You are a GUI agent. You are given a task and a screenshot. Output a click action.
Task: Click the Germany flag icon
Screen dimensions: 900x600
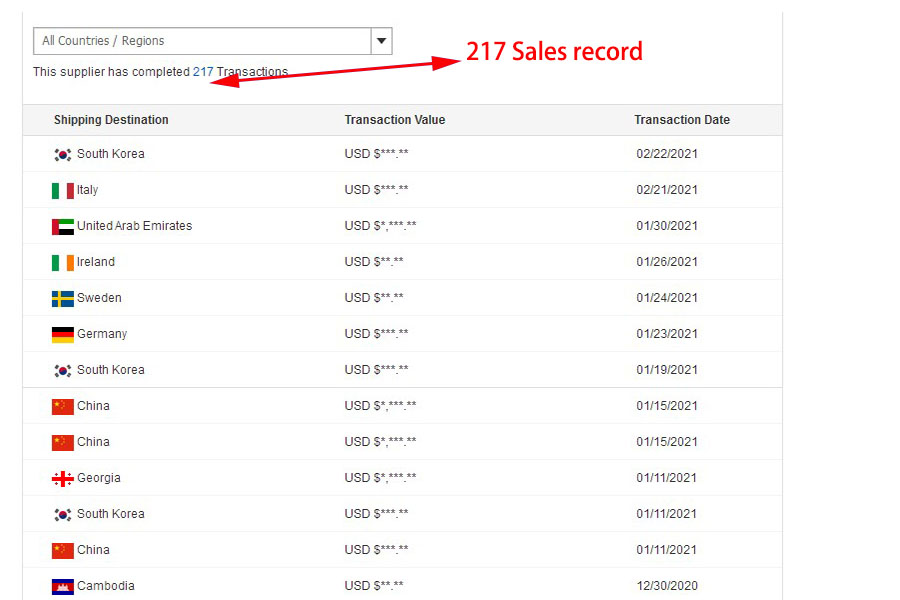pyautogui.click(x=62, y=334)
